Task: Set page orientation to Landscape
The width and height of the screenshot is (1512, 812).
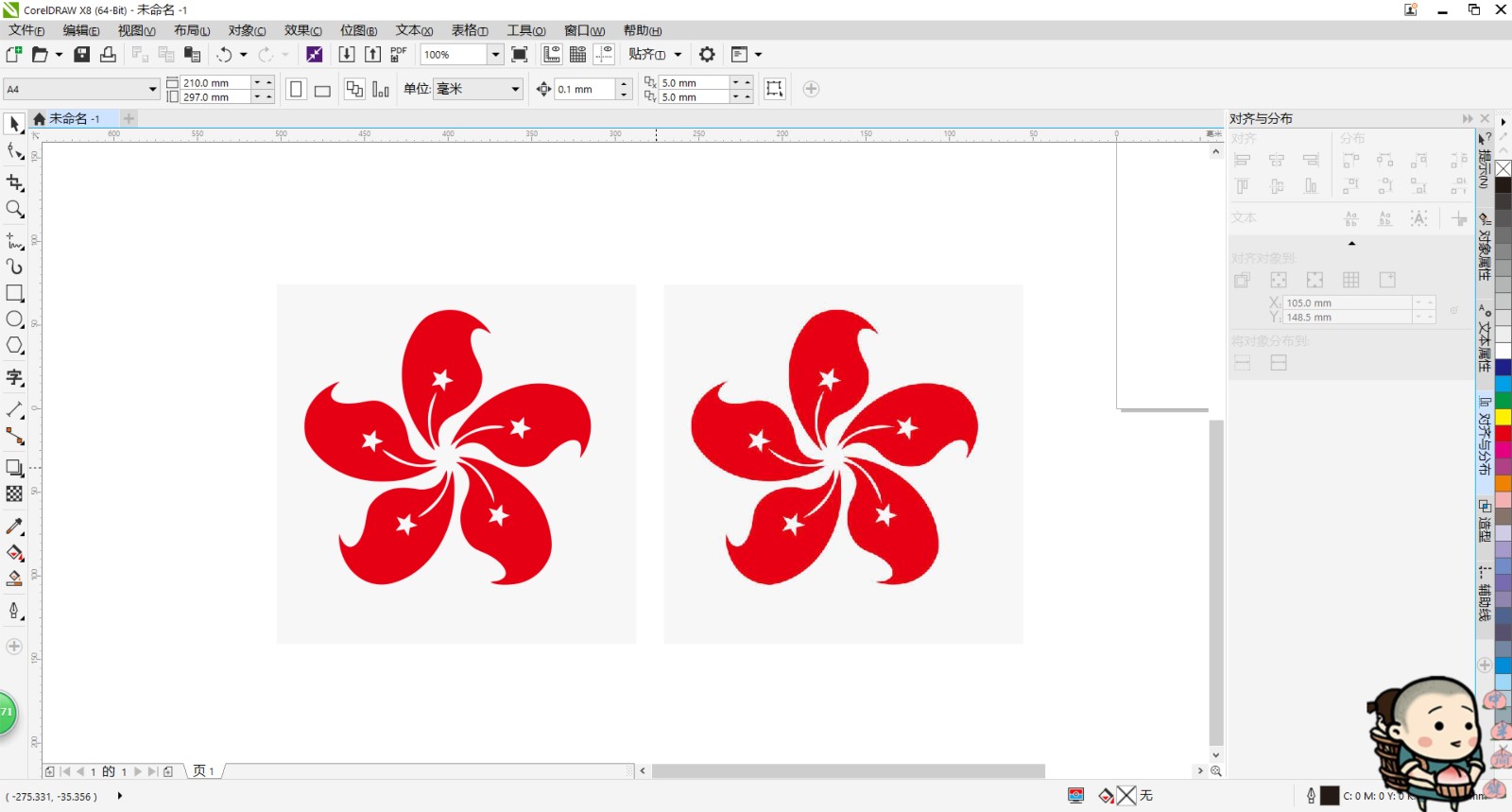Action: (x=322, y=89)
